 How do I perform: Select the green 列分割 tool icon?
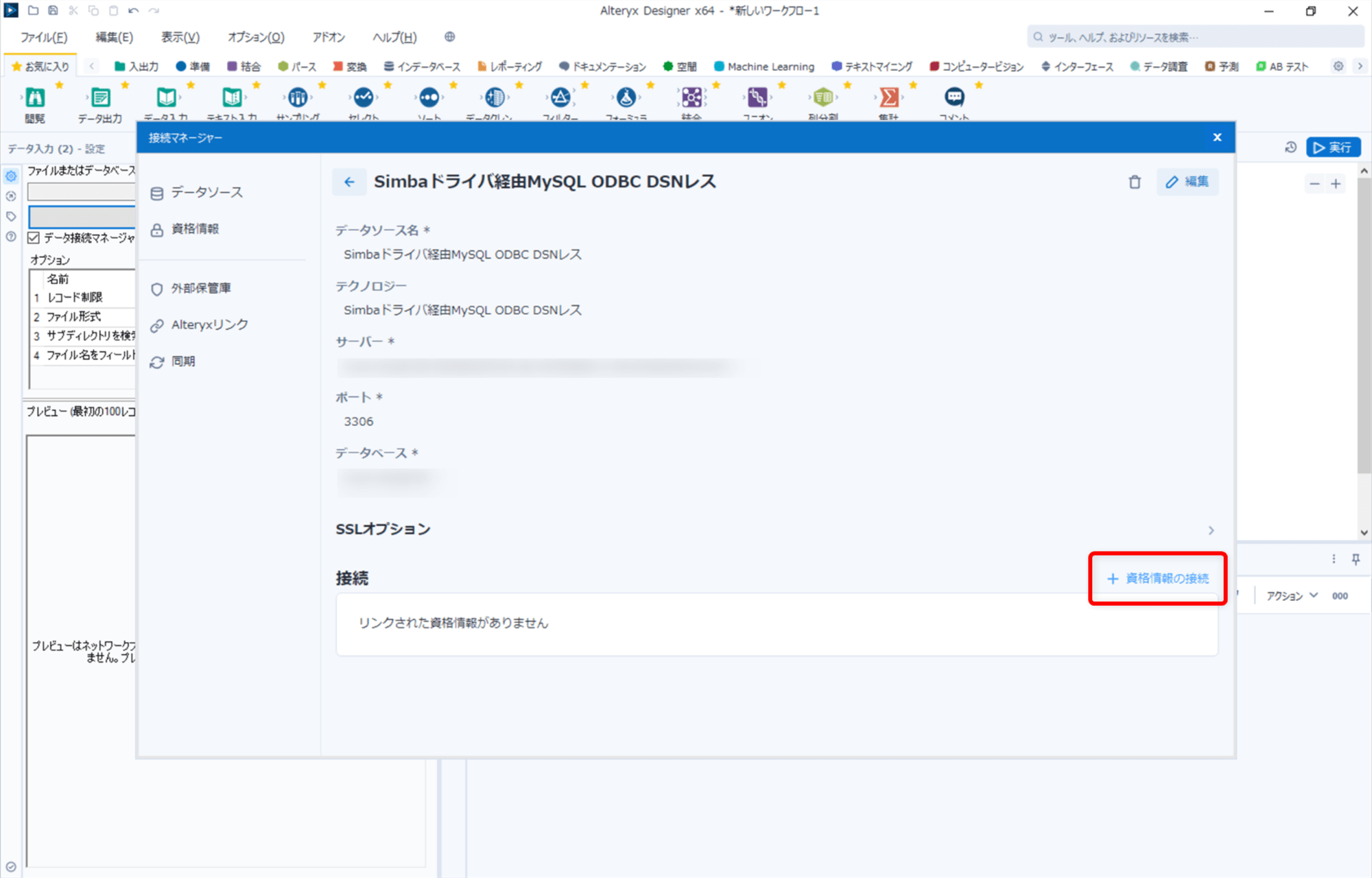[x=823, y=97]
